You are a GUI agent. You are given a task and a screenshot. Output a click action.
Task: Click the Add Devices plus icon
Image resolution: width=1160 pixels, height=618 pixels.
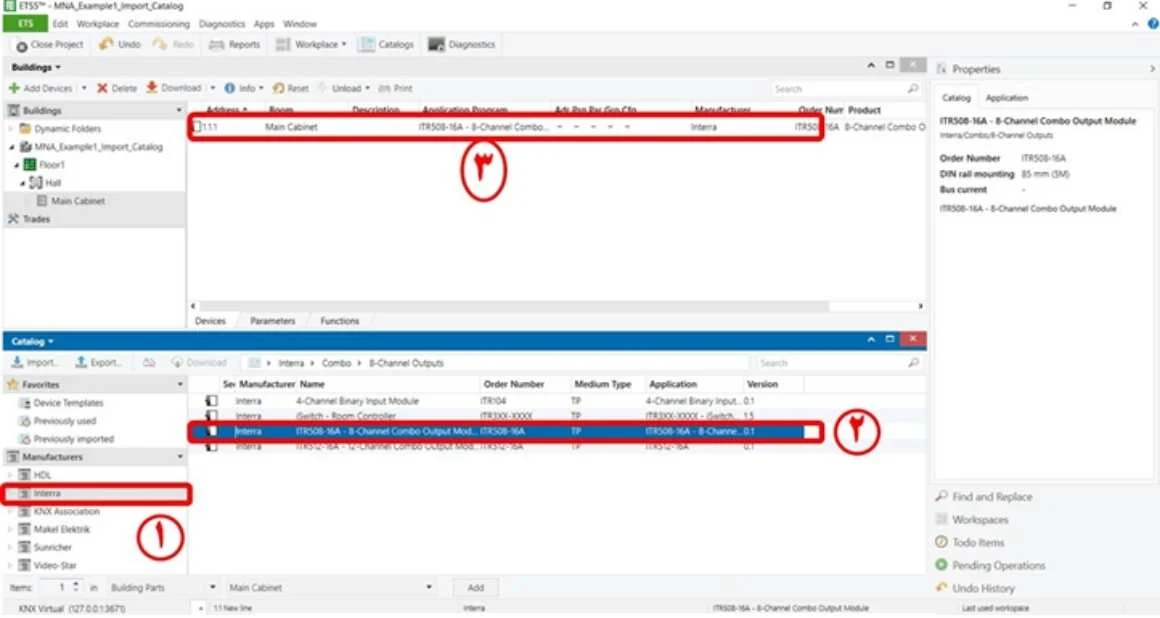[x=14, y=88]
